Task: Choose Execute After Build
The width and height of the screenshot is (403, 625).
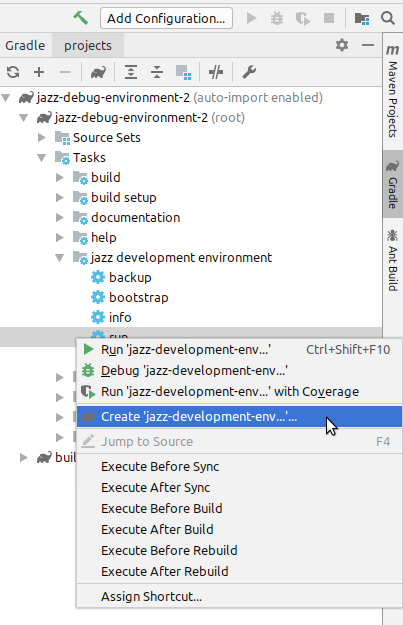Action: click(239, 530)
